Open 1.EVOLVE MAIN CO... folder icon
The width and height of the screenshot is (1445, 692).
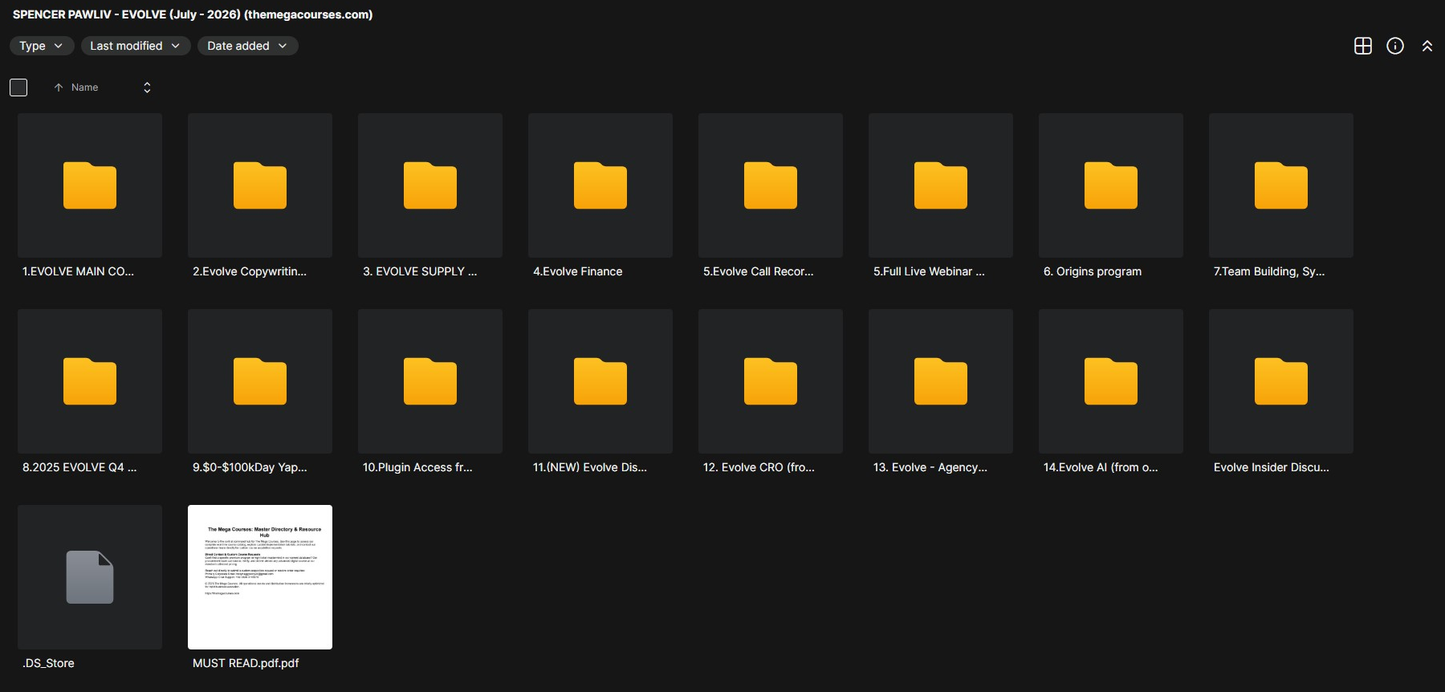click(x=90, y=185)
